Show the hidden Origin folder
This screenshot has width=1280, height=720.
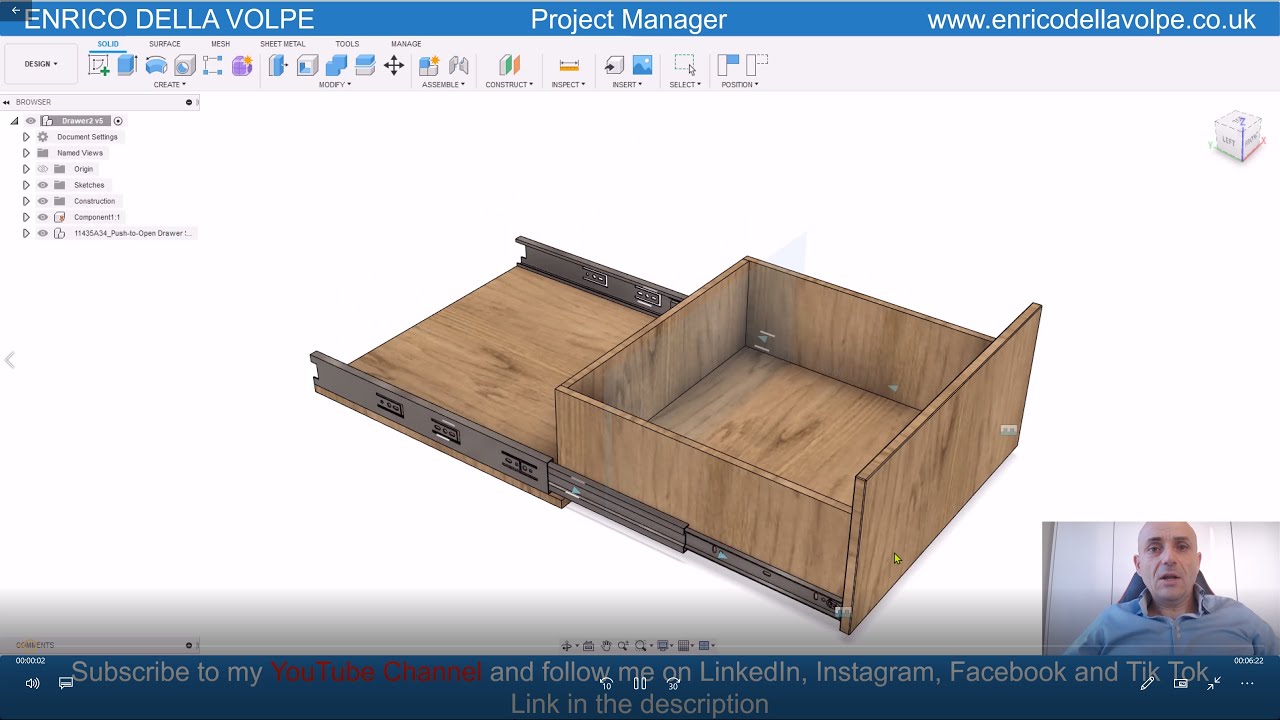(43, 169)
